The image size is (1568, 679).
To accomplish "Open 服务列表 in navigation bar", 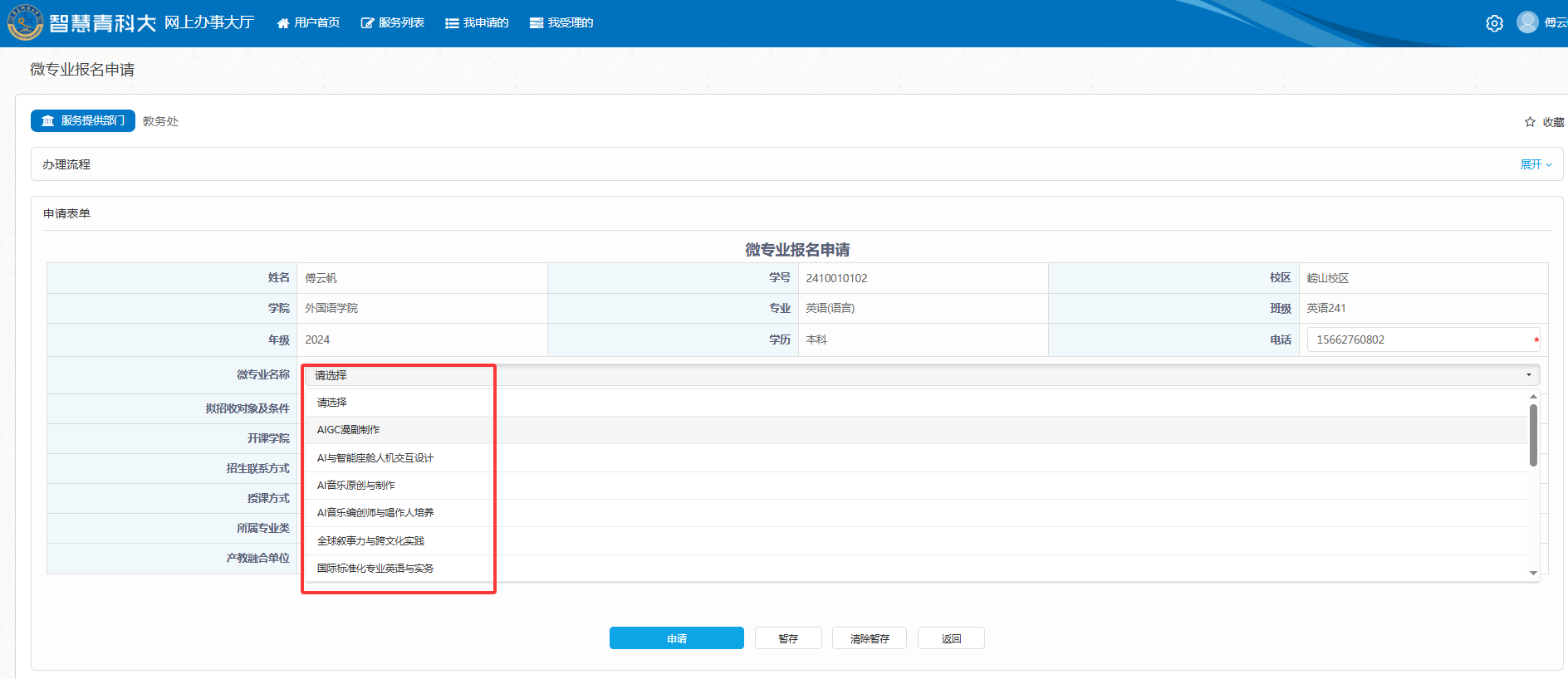I will point(393,23).
